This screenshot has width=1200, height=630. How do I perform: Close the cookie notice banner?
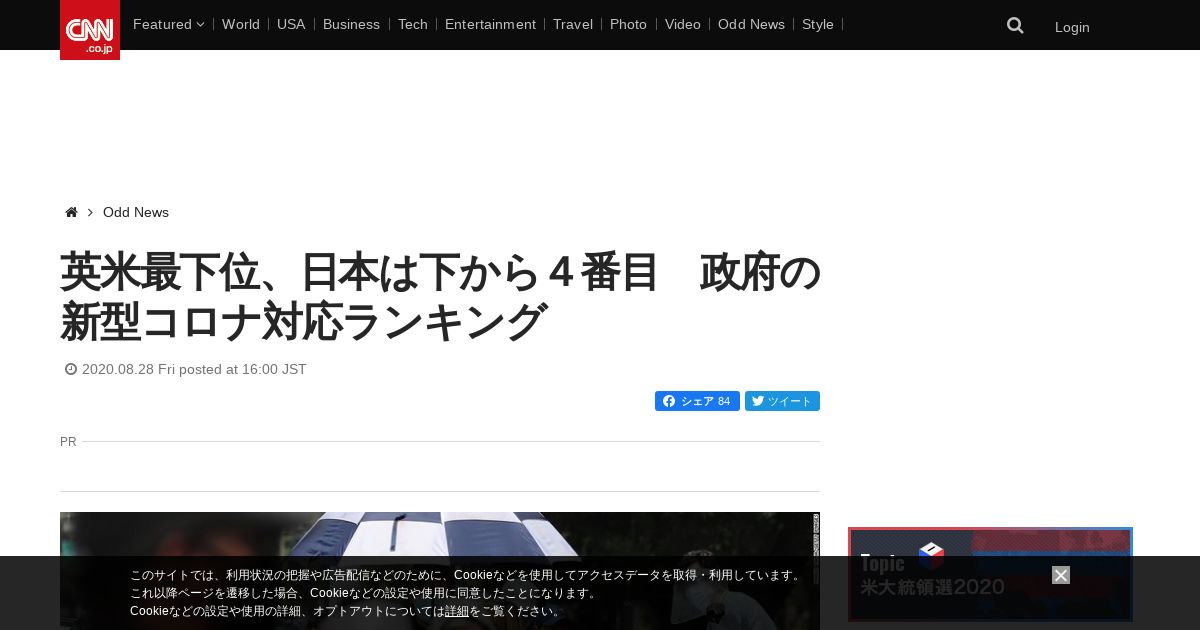click(1061, 575)
